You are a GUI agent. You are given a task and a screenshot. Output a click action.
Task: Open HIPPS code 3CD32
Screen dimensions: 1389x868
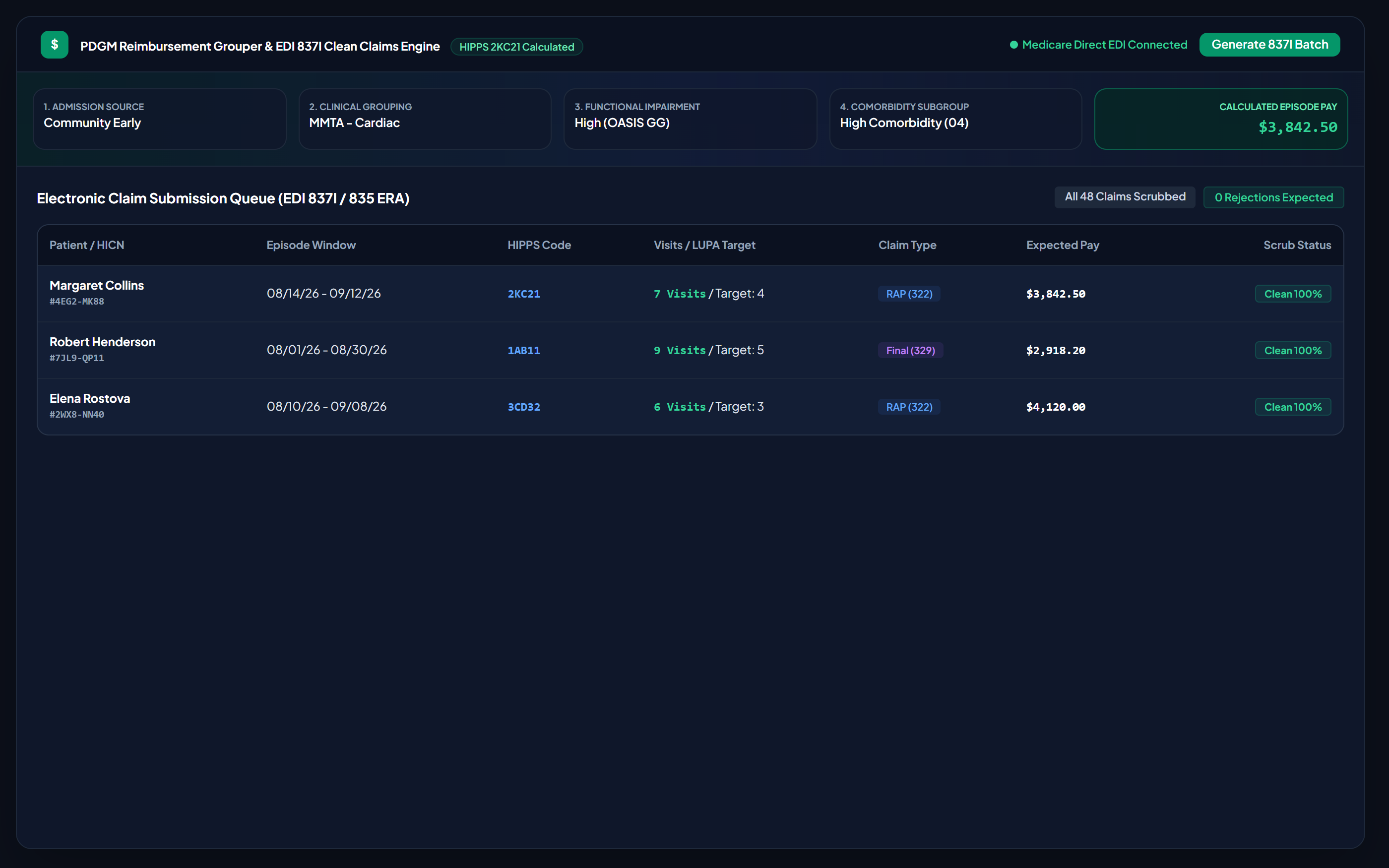tap(523, 407)
